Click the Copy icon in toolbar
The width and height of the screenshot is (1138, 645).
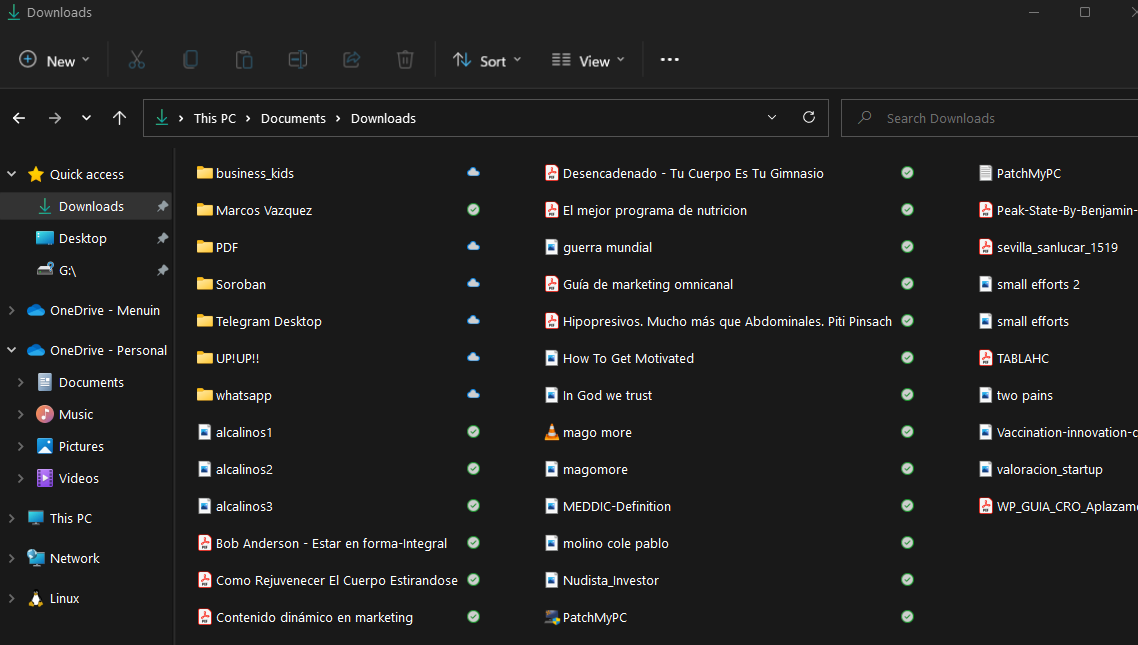(x=190, y=60)
